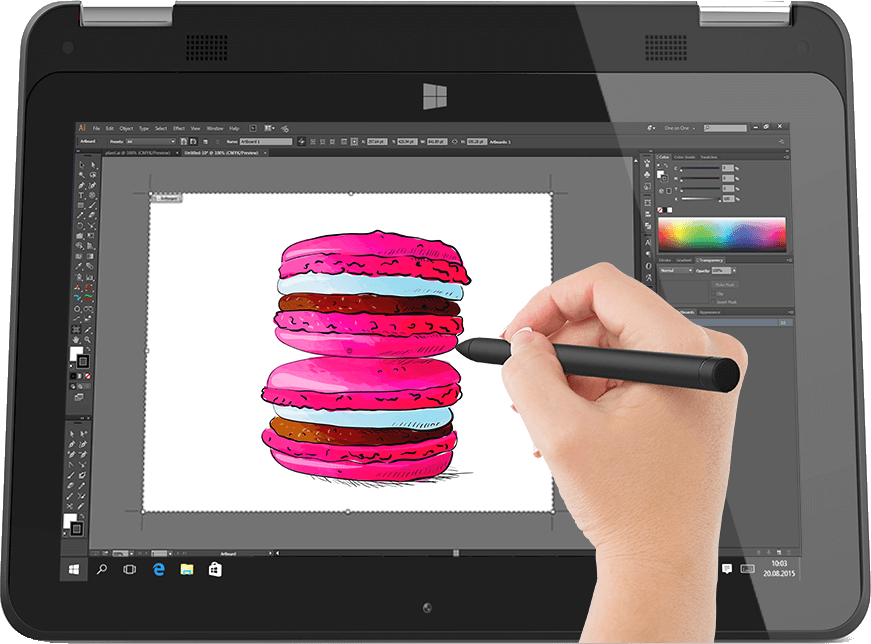Click Windows Start button

click(73, 570)
